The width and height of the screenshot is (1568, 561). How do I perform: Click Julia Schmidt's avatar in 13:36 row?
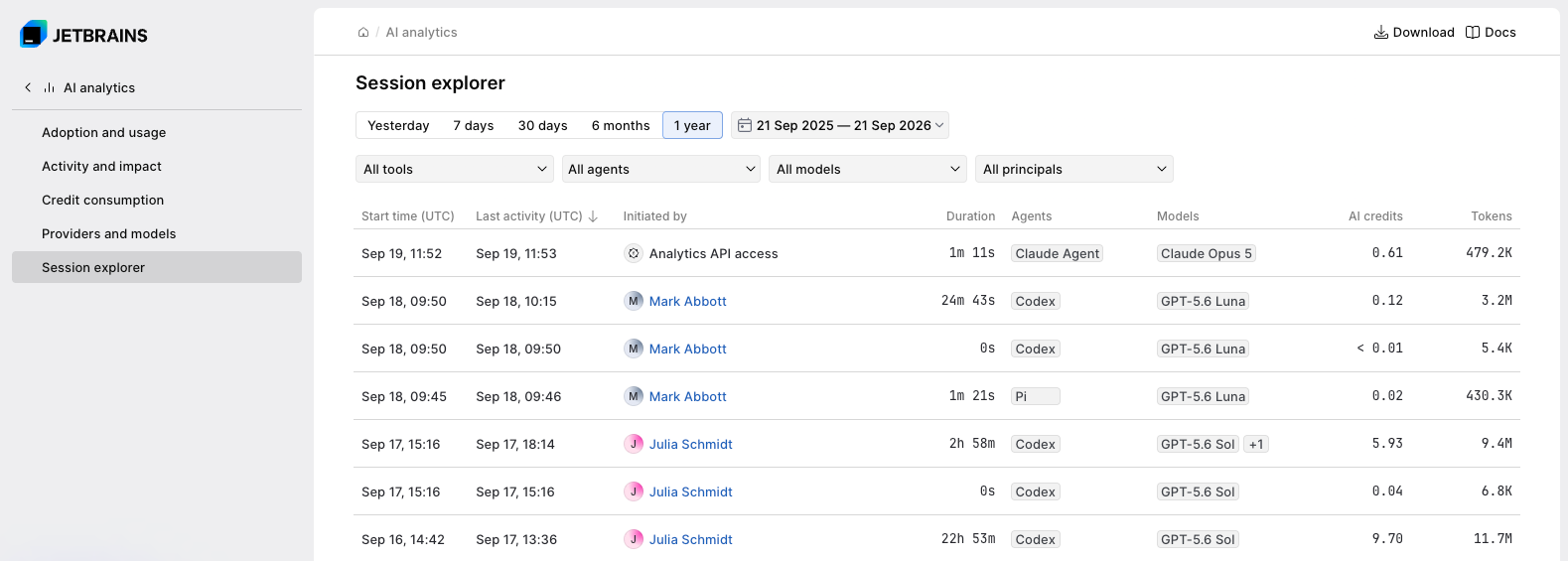click(634, 539)
